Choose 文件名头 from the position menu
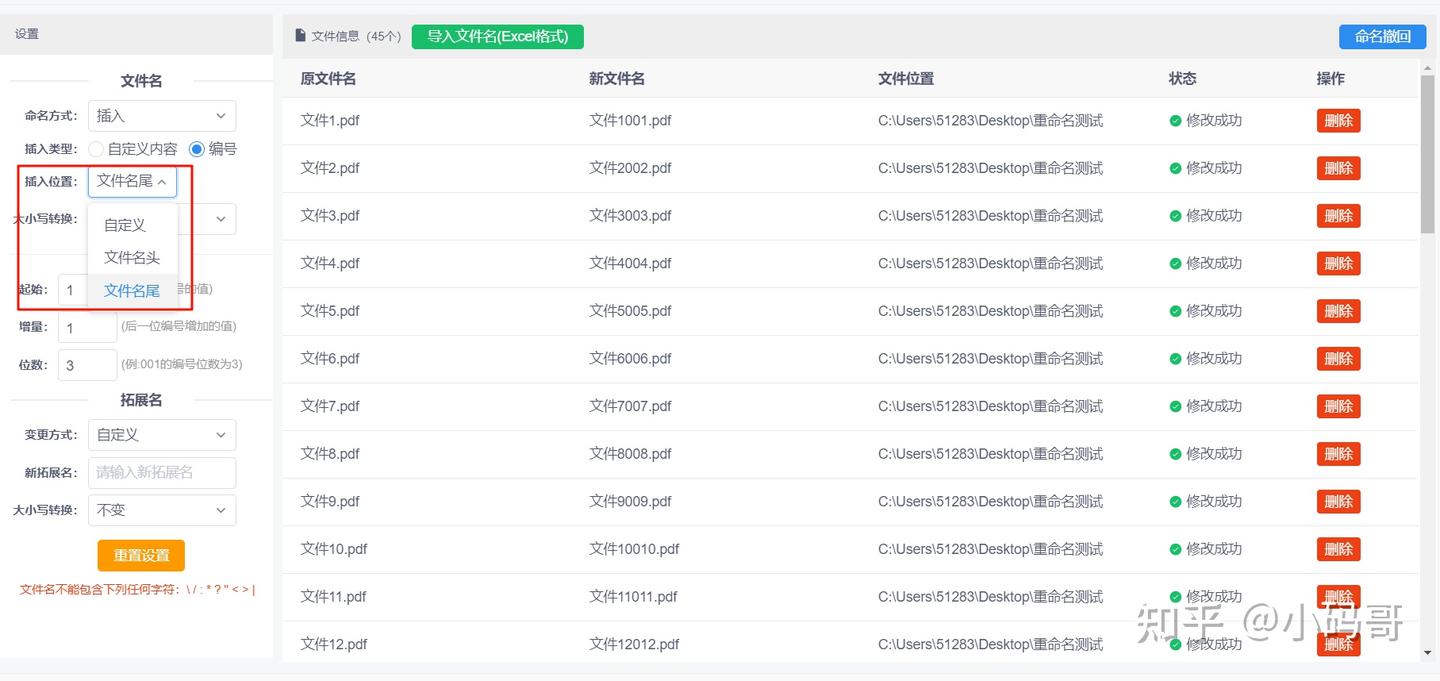 [x=132, y=258]
